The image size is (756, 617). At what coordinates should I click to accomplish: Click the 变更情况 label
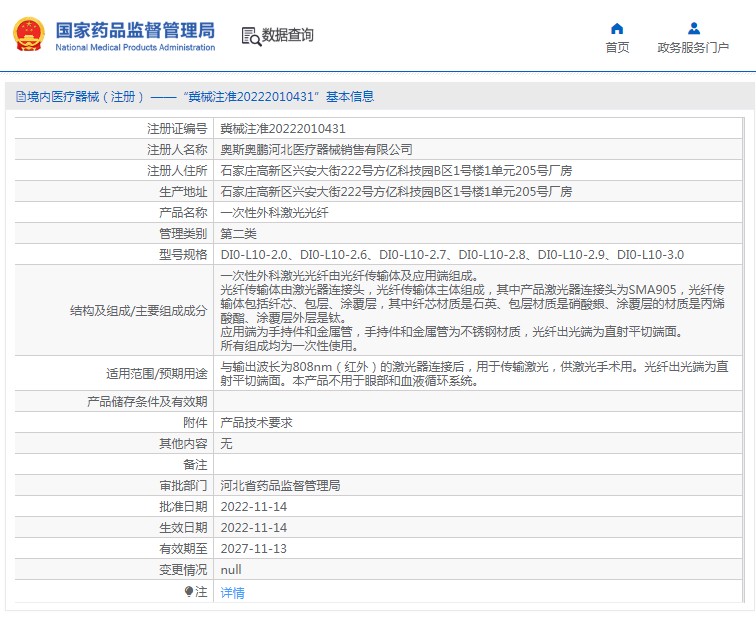tap(183, 570)
